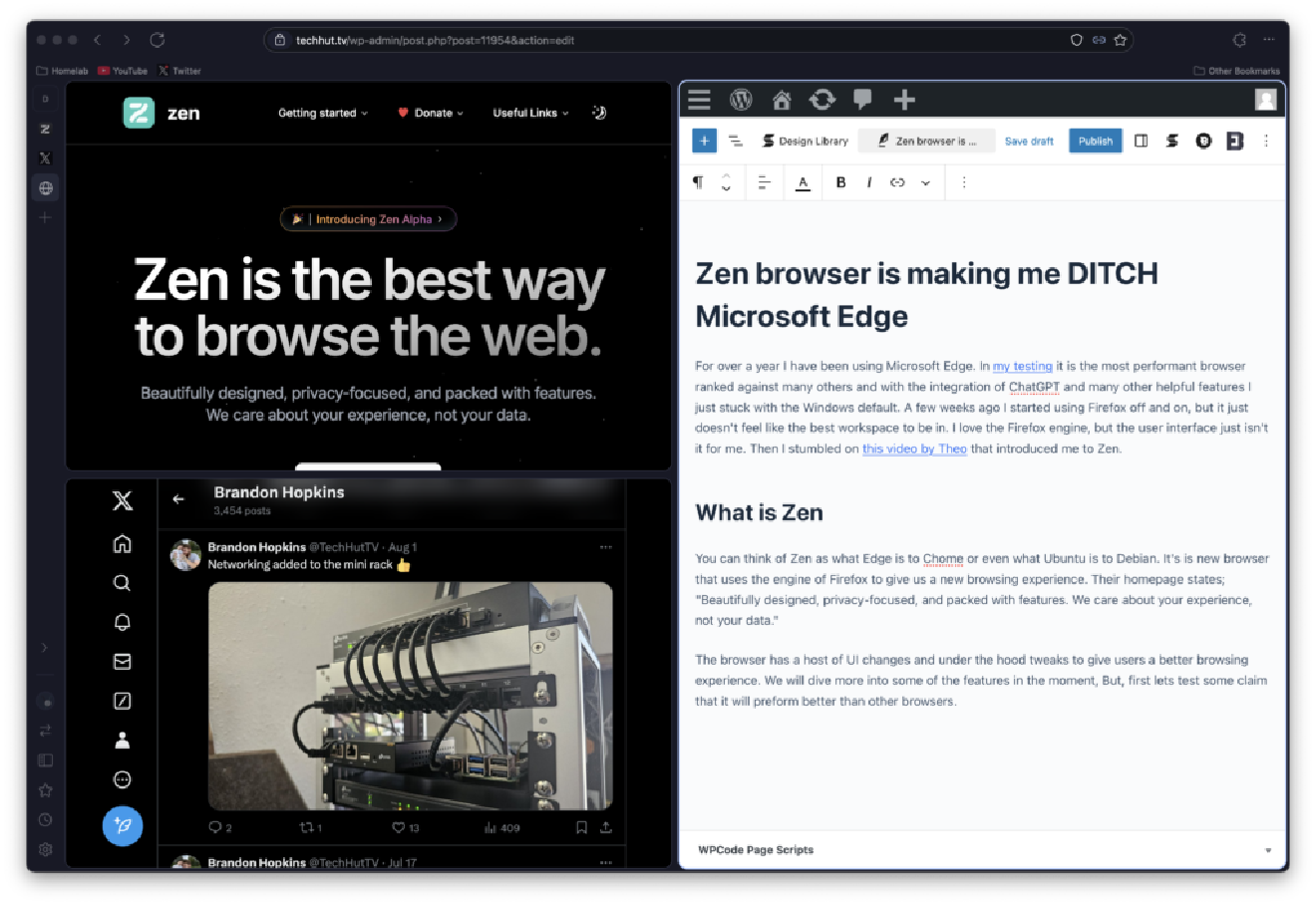This screenshot has height=905, width=1316.
Task: Open the text highlight color control
Action: click(x=803, y=182)
